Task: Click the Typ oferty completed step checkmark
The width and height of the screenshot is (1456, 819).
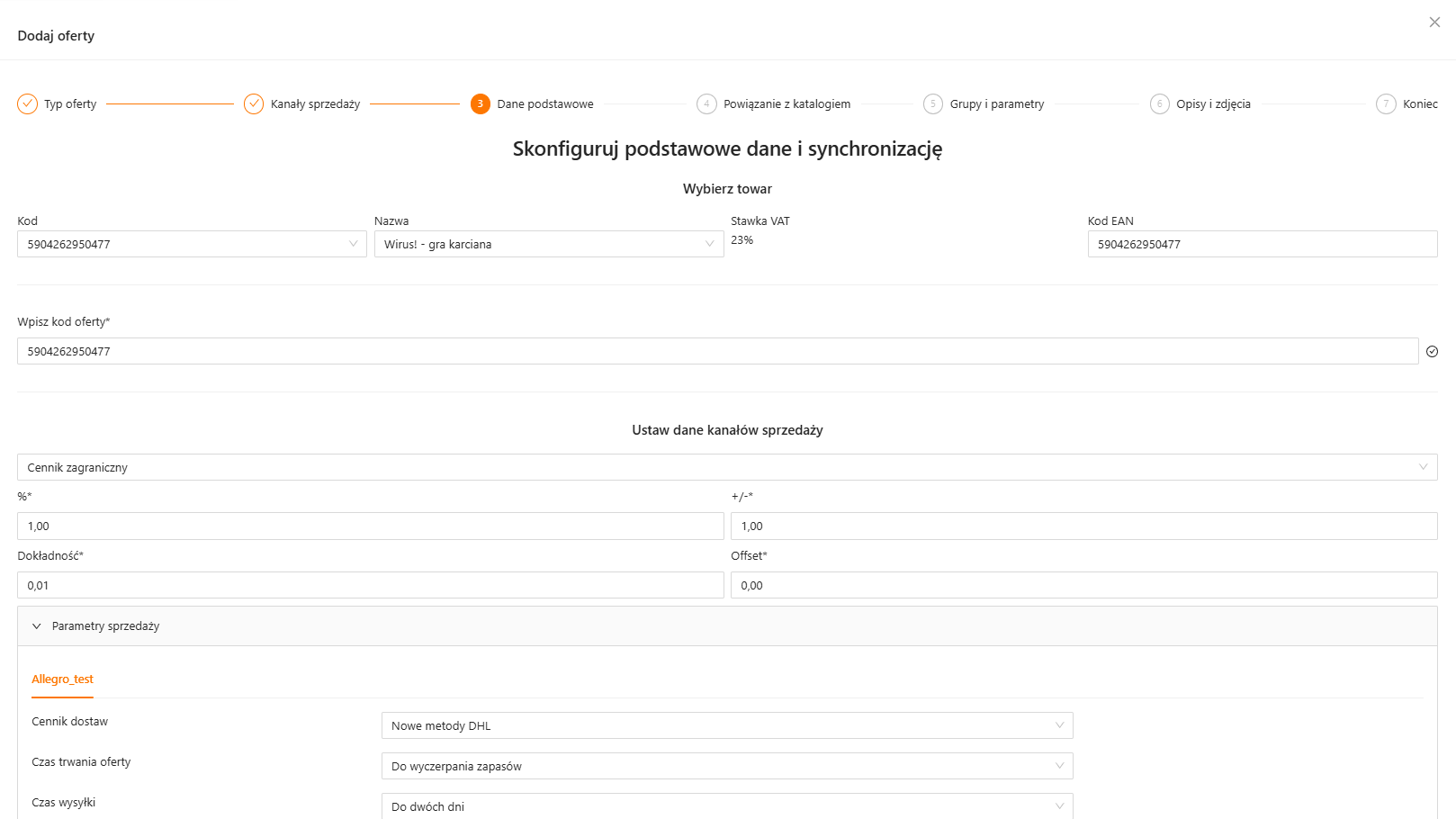Action: pyautogui.click(x=28, y=103)
